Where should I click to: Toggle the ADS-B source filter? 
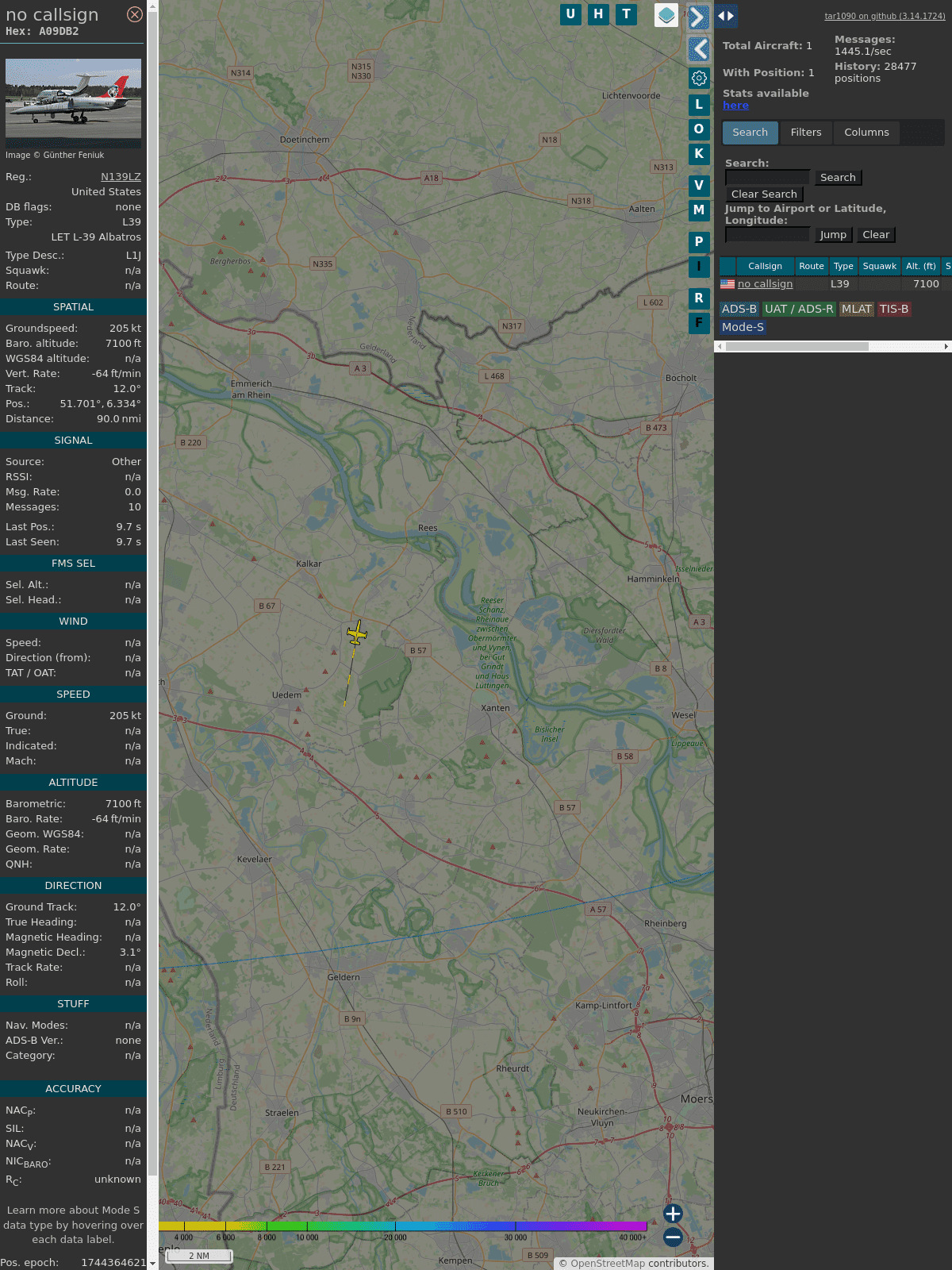[739, 310]
